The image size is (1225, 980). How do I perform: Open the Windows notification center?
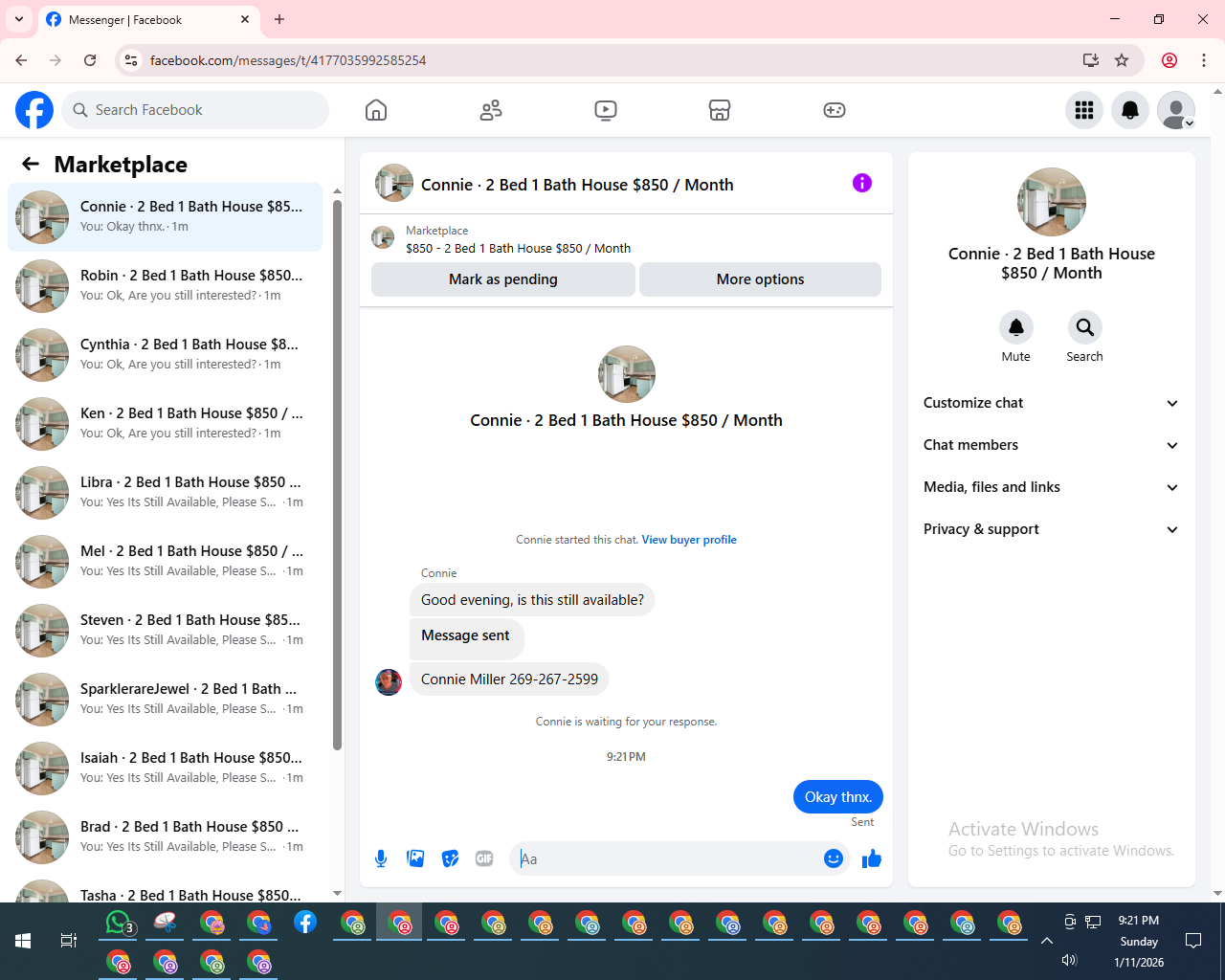1193,941
